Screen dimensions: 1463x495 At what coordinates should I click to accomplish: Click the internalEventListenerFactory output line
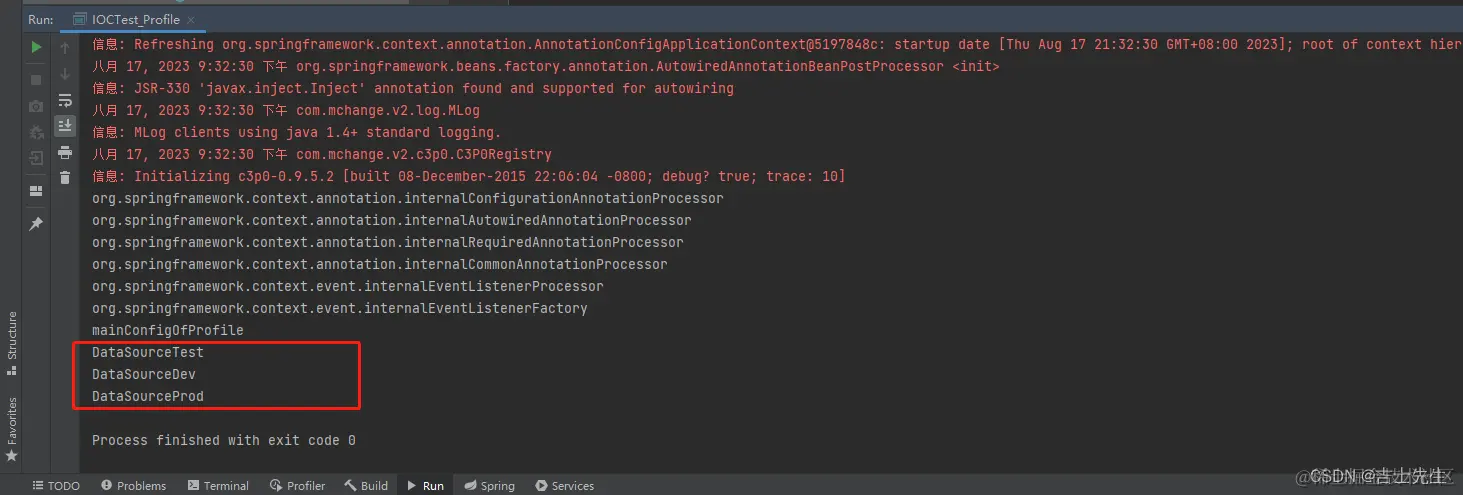tap(340, 308)
